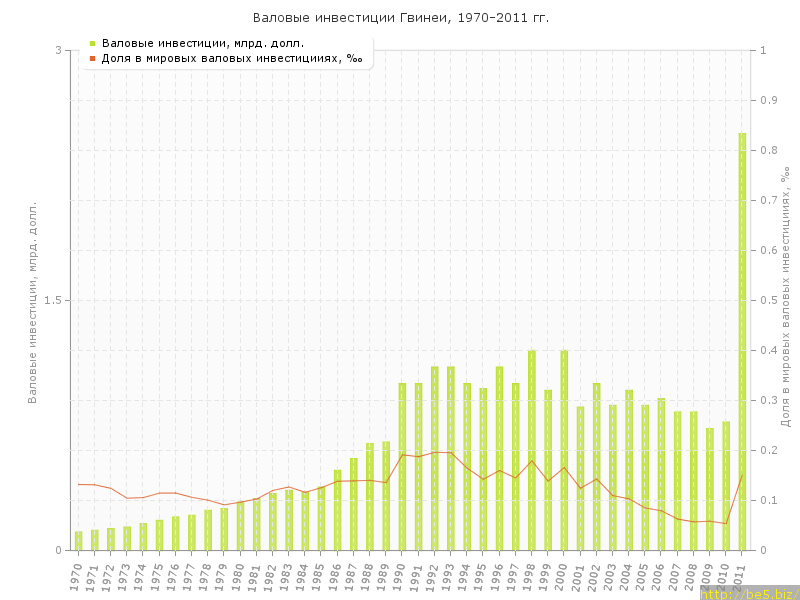Image resolution: width=800 pixels, height=600 pixels.
Task: Click the orange legend marker for Доля series
Action: 92,58
